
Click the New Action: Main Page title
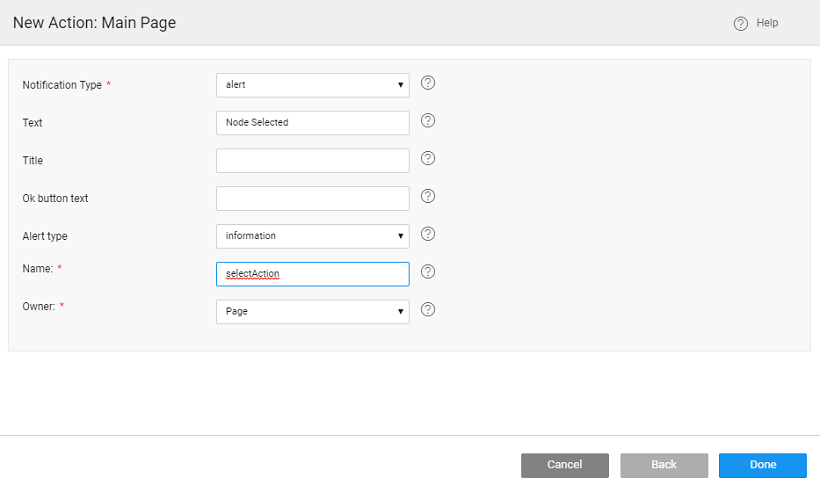[x=94, y=23]
